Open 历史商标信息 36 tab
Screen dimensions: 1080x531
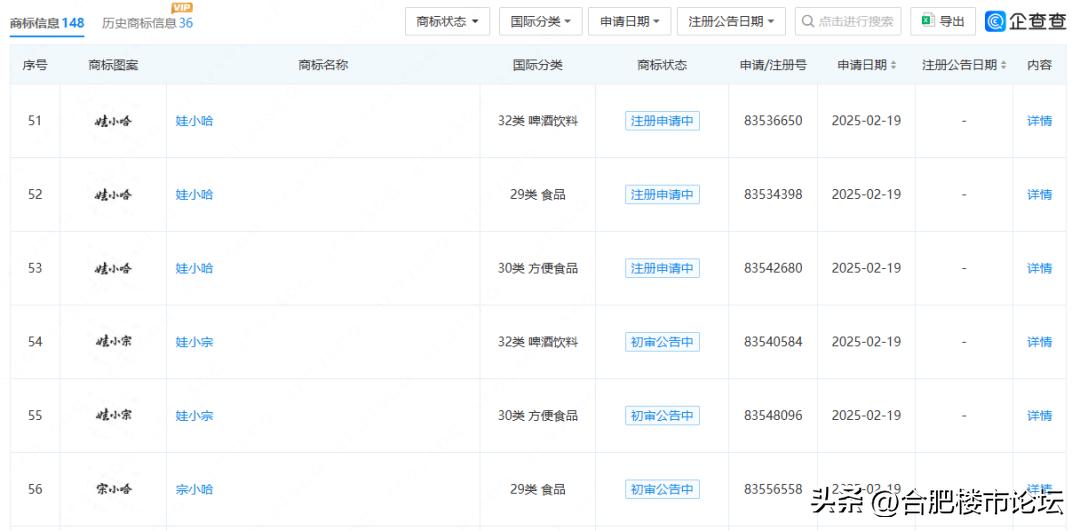[x=147, y=23]
